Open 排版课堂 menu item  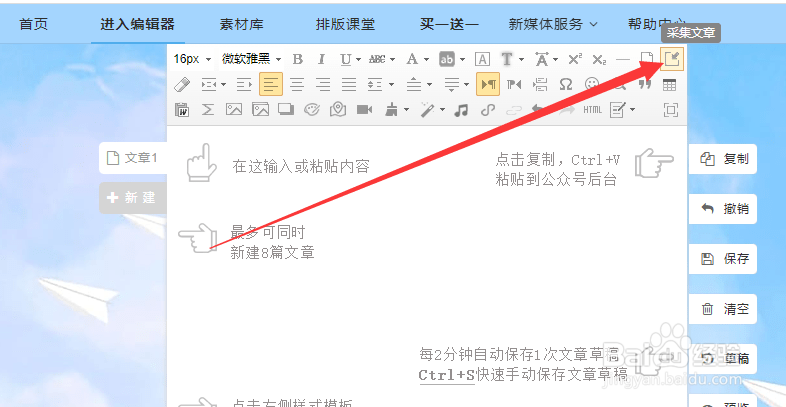345,24
